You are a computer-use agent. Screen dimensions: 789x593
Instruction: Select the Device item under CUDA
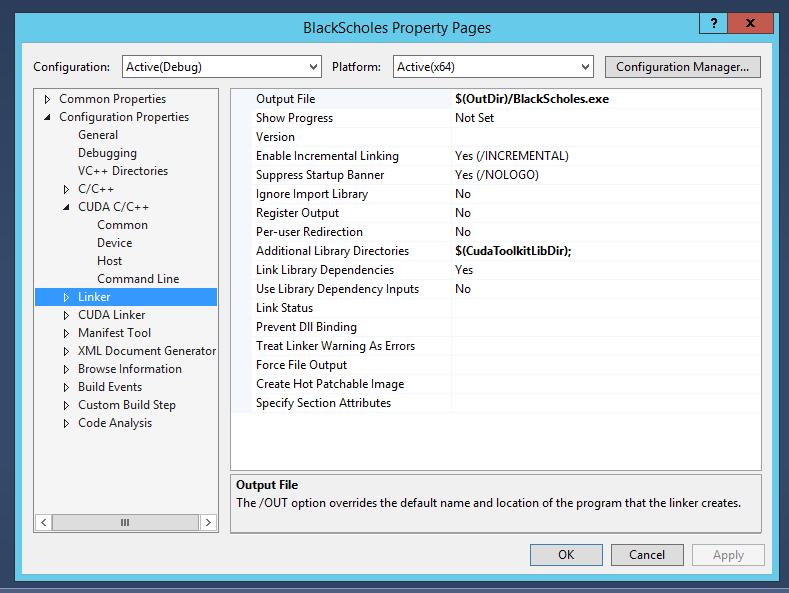click(x=114, y=243)
